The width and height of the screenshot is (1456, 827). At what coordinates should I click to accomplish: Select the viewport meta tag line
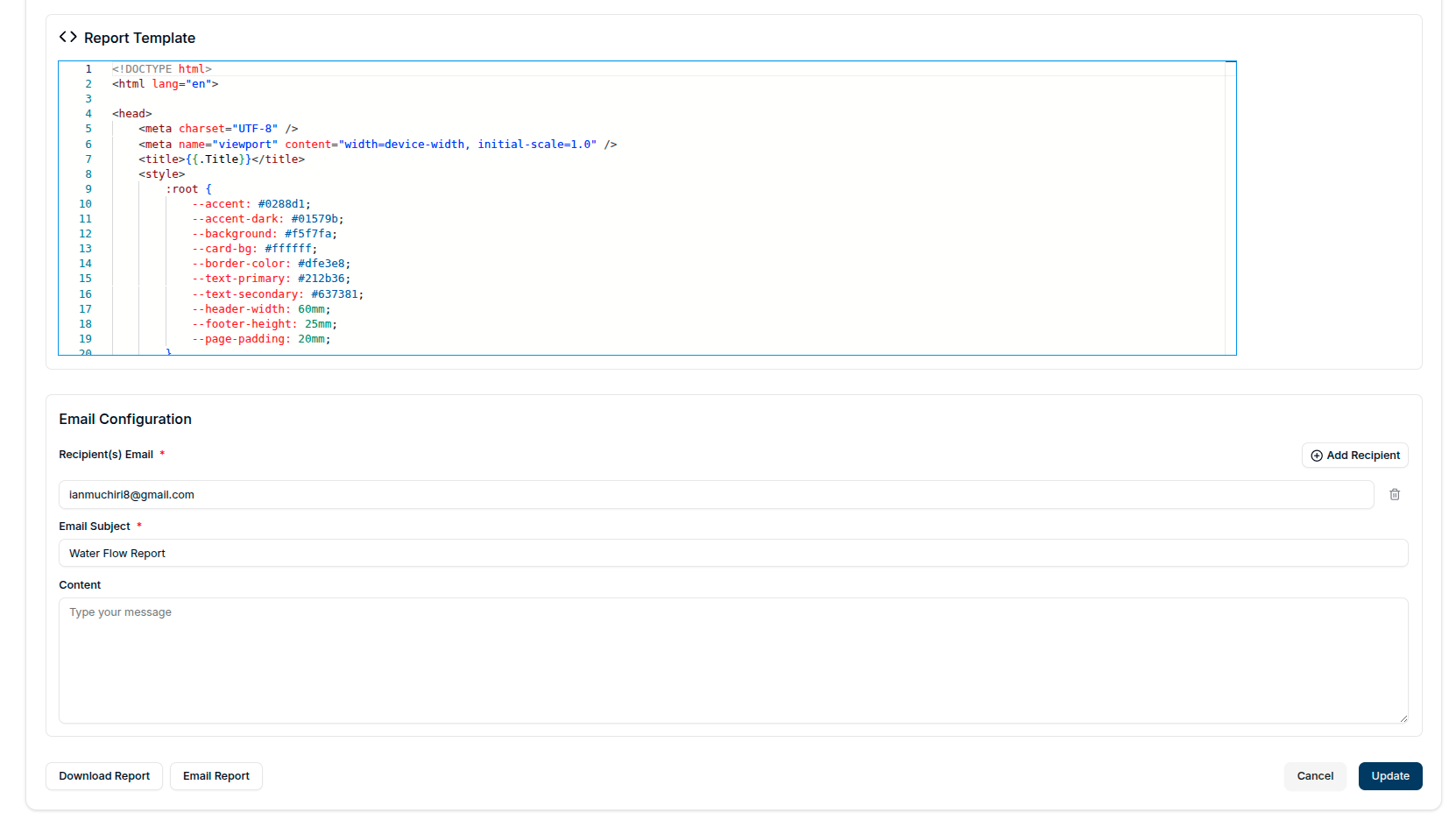pyautogui.click(x=377, y=145)
